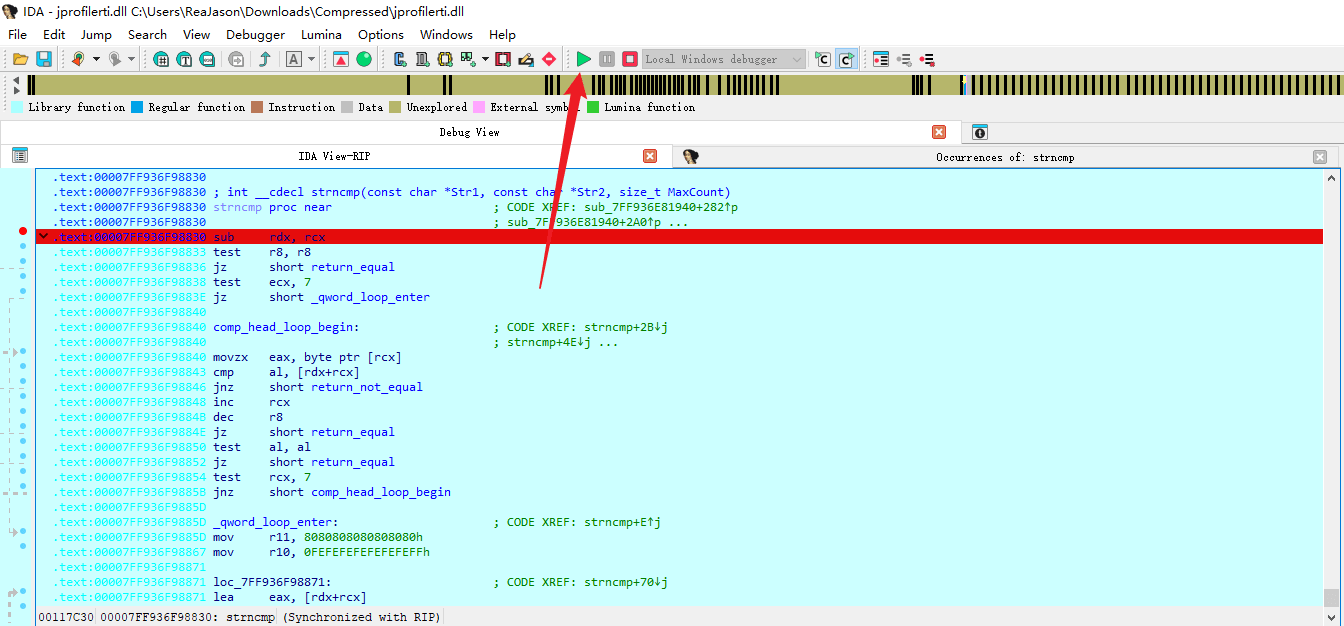Click the pencil edit toolbar icon
The image size is (1344, 626).
(x=526, y=59)
